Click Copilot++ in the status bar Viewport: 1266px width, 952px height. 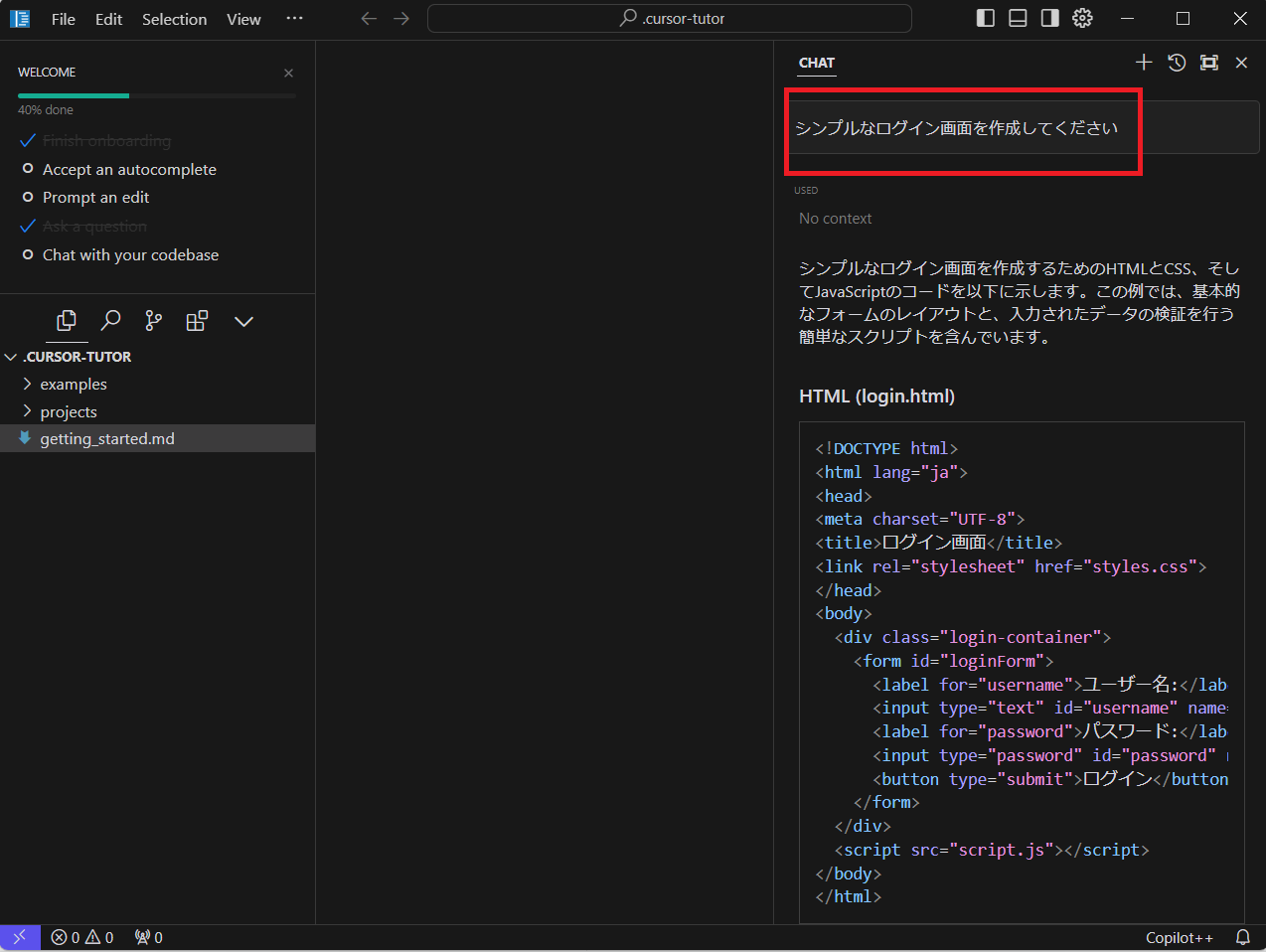point(1180,937)
